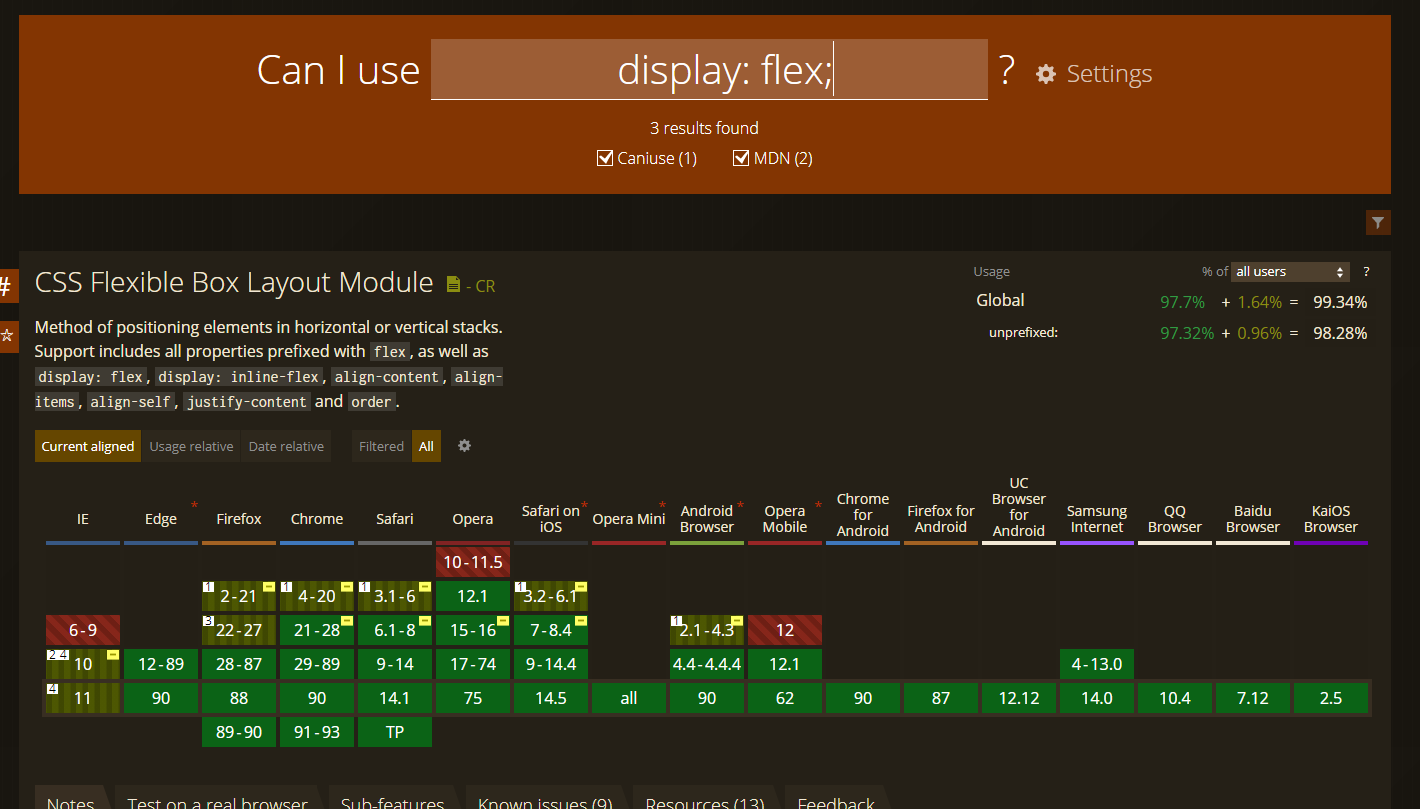Viewport: 1420px width, 809px height.
Task: Click the Firefox for Android column header
Action: click(x=941, y=519)
